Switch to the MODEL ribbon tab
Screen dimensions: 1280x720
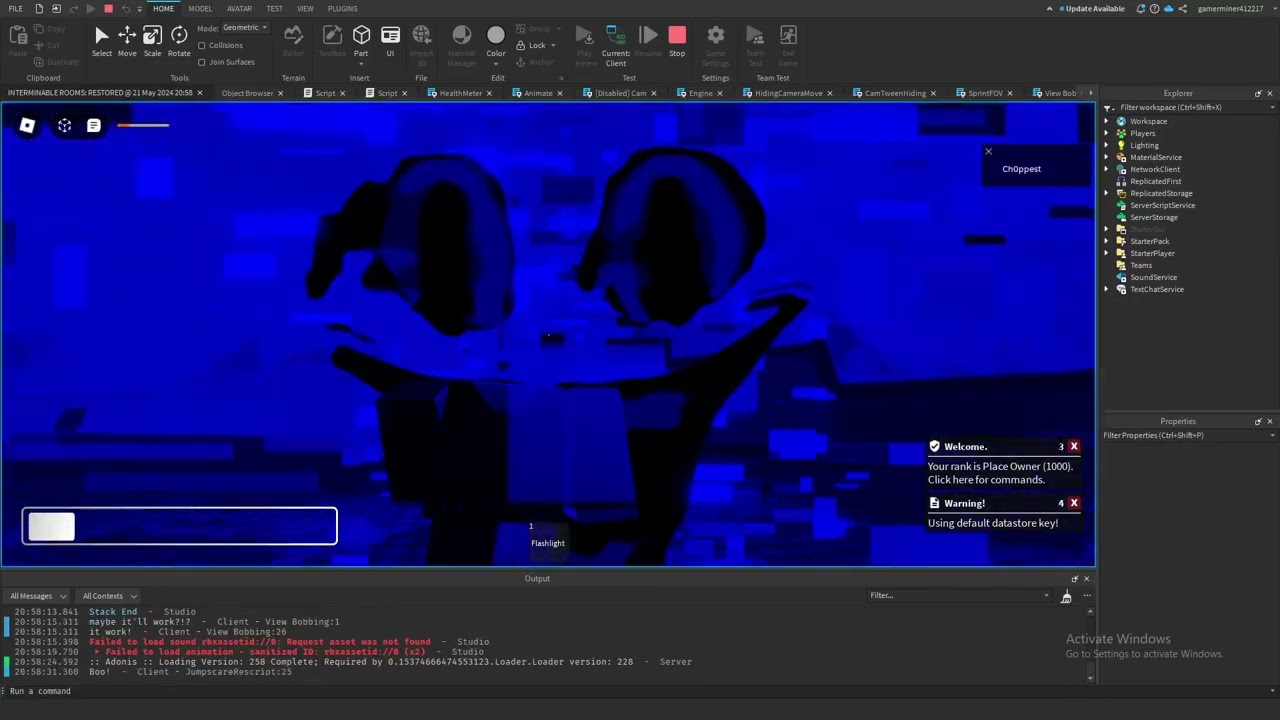click(x=200, y=9)
